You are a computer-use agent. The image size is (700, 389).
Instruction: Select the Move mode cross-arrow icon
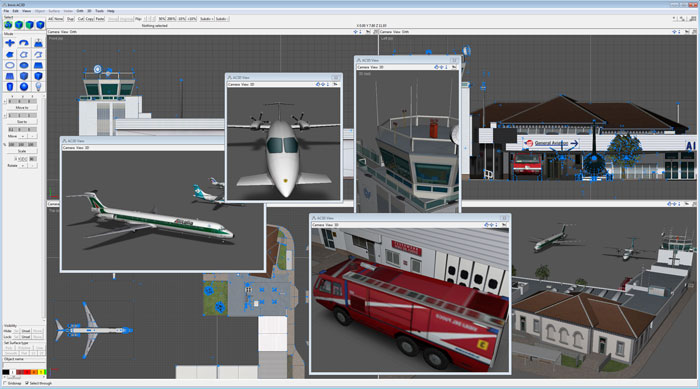pos(10,43)
